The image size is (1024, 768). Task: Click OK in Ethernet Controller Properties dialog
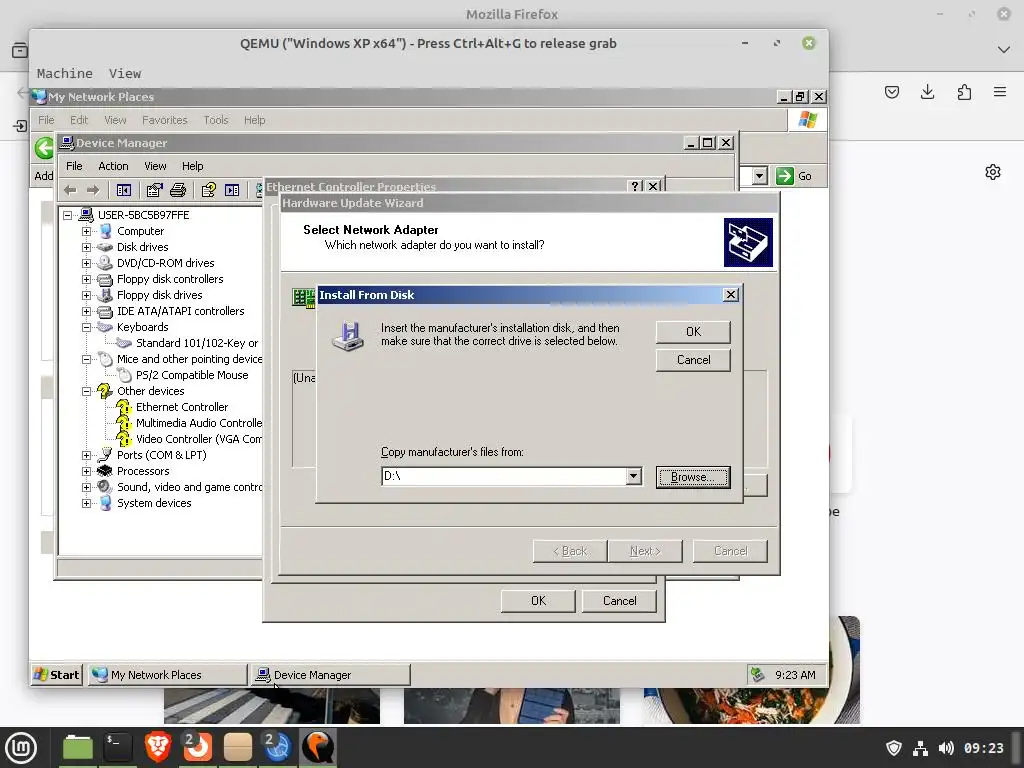[538, 601]
